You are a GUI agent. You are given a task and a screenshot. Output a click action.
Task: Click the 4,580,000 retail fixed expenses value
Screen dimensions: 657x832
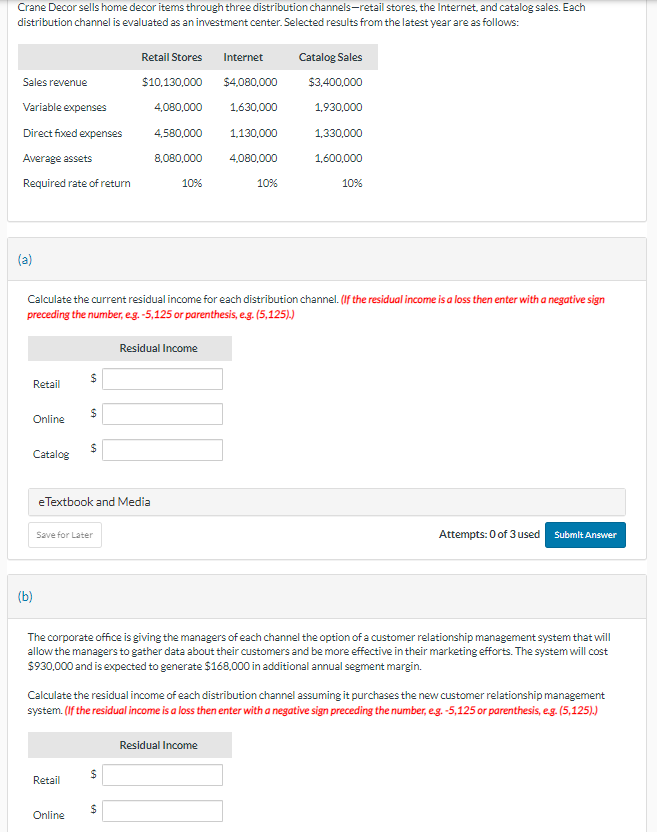coord(178,133)
